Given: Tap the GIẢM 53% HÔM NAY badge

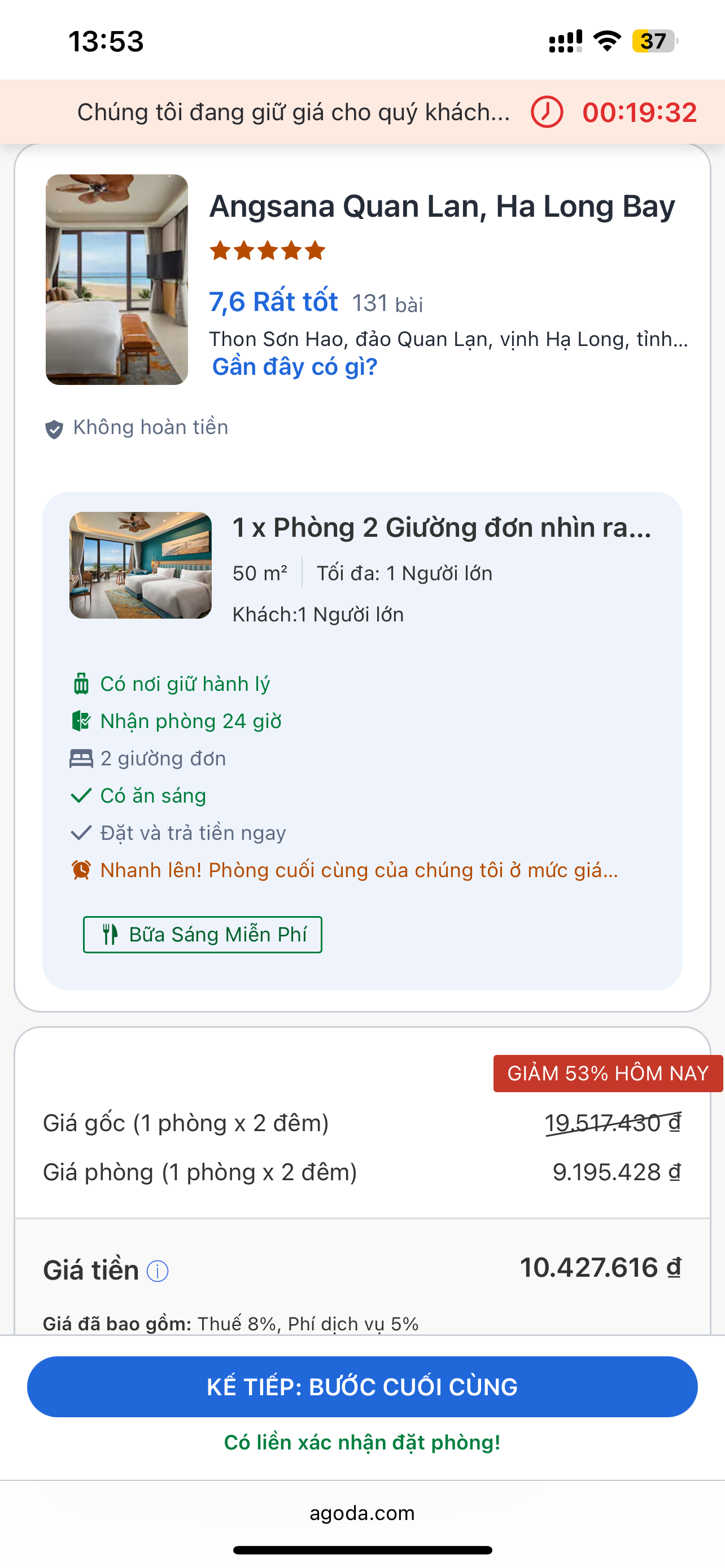Looking at the screenshot, I should pyautogui.click(x=608, y=1073).
